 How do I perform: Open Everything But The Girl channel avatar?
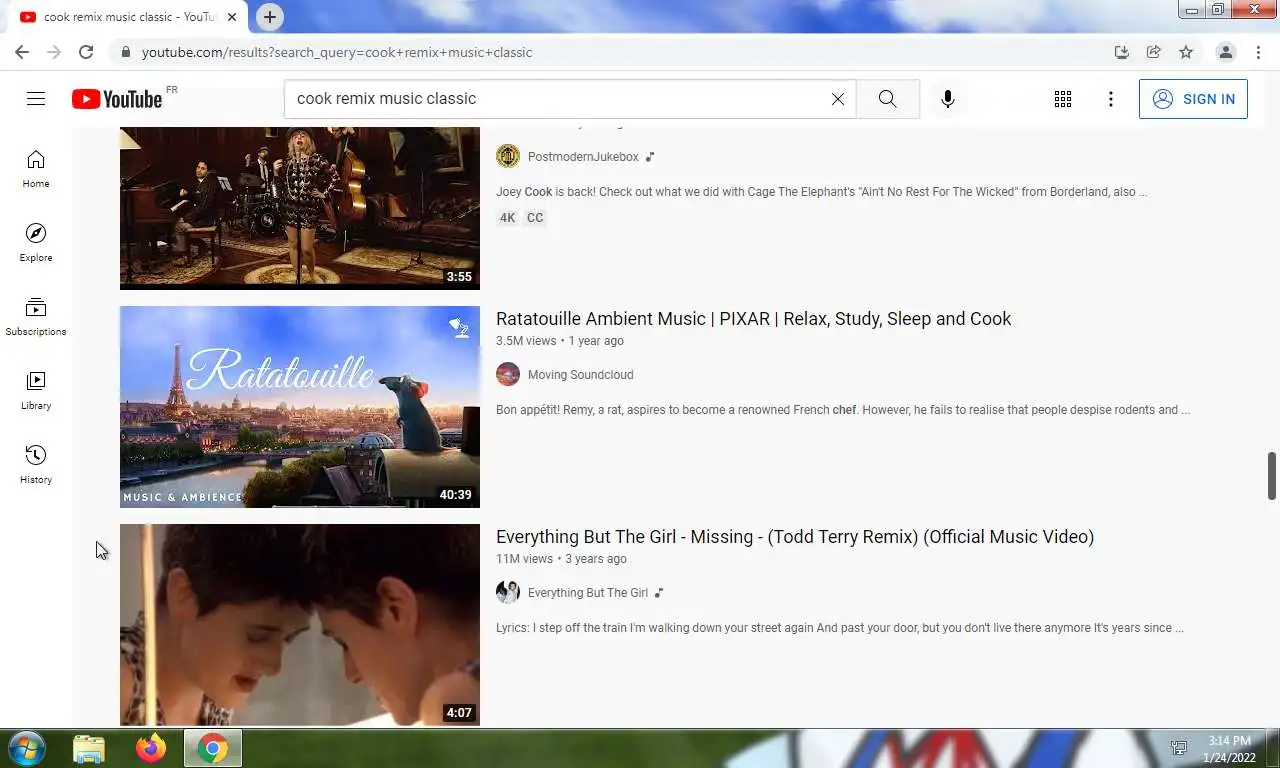(x=508, y=592)
